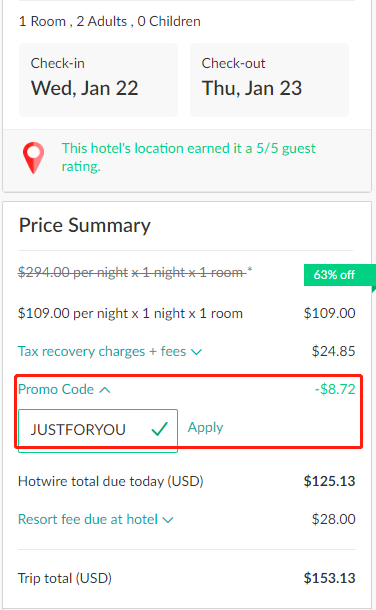Image resolution: width=376 pixels, height=610 pixels.
Task: Expand Resort fee due at hotel
Action: click(x=96, y=519)
